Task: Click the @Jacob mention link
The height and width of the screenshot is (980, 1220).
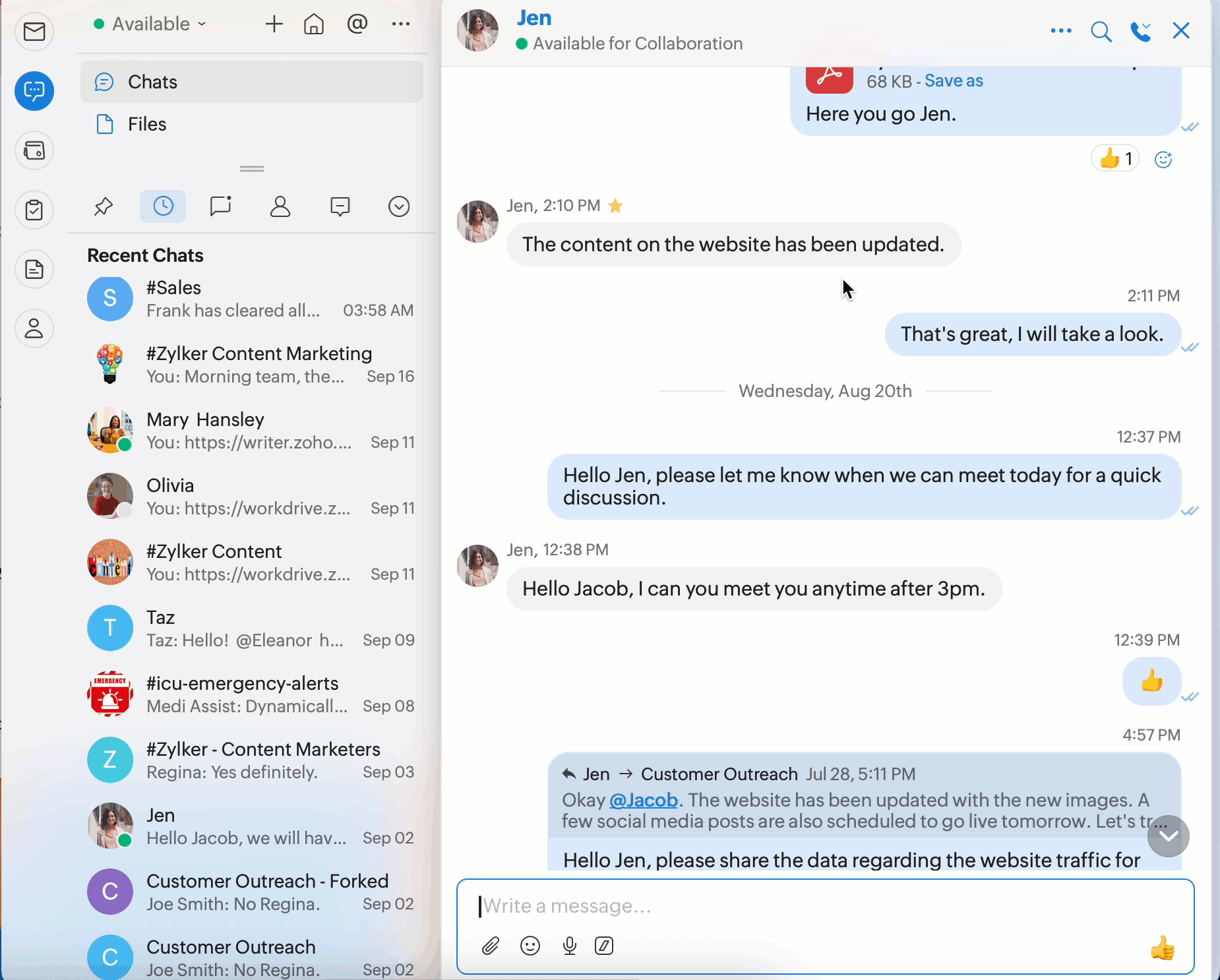Action: 644,800
